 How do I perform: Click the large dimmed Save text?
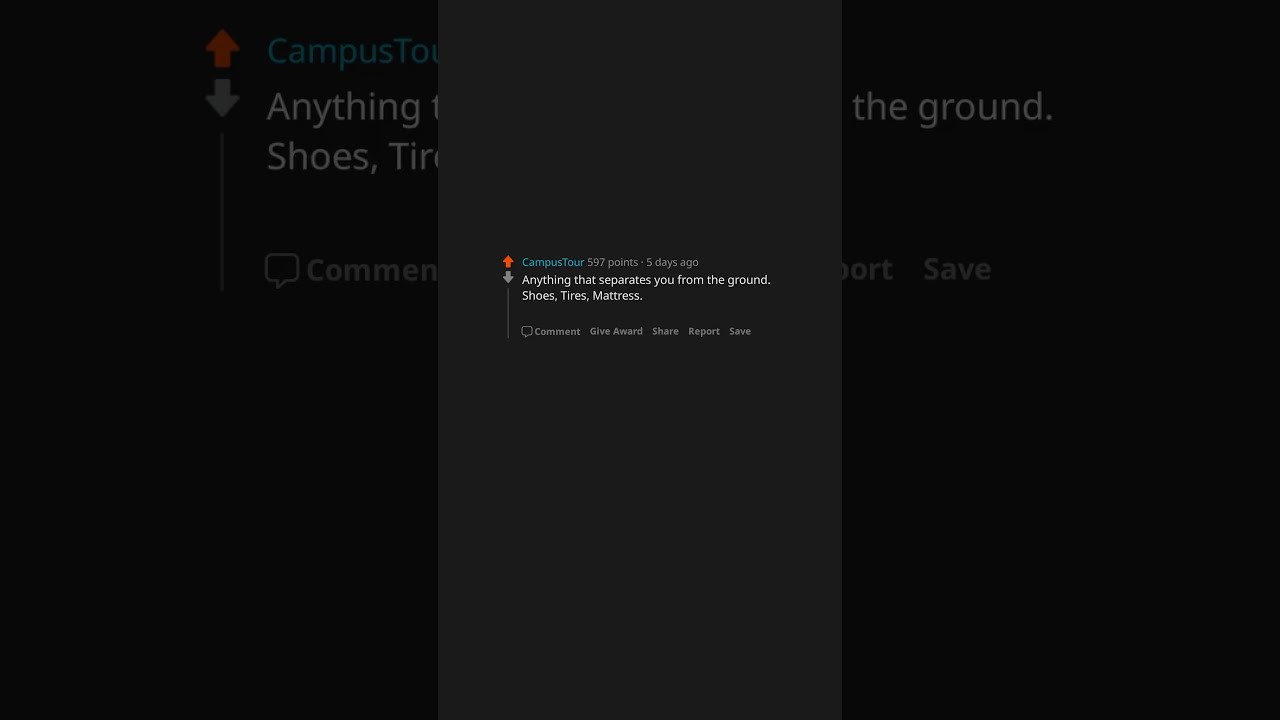coord(957,268)
